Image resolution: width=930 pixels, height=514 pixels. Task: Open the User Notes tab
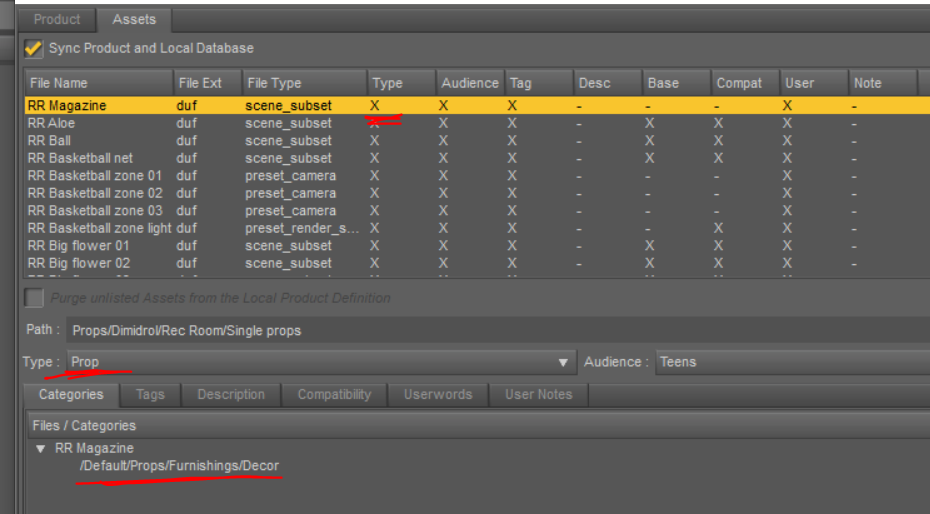click(x=539, y=395)
